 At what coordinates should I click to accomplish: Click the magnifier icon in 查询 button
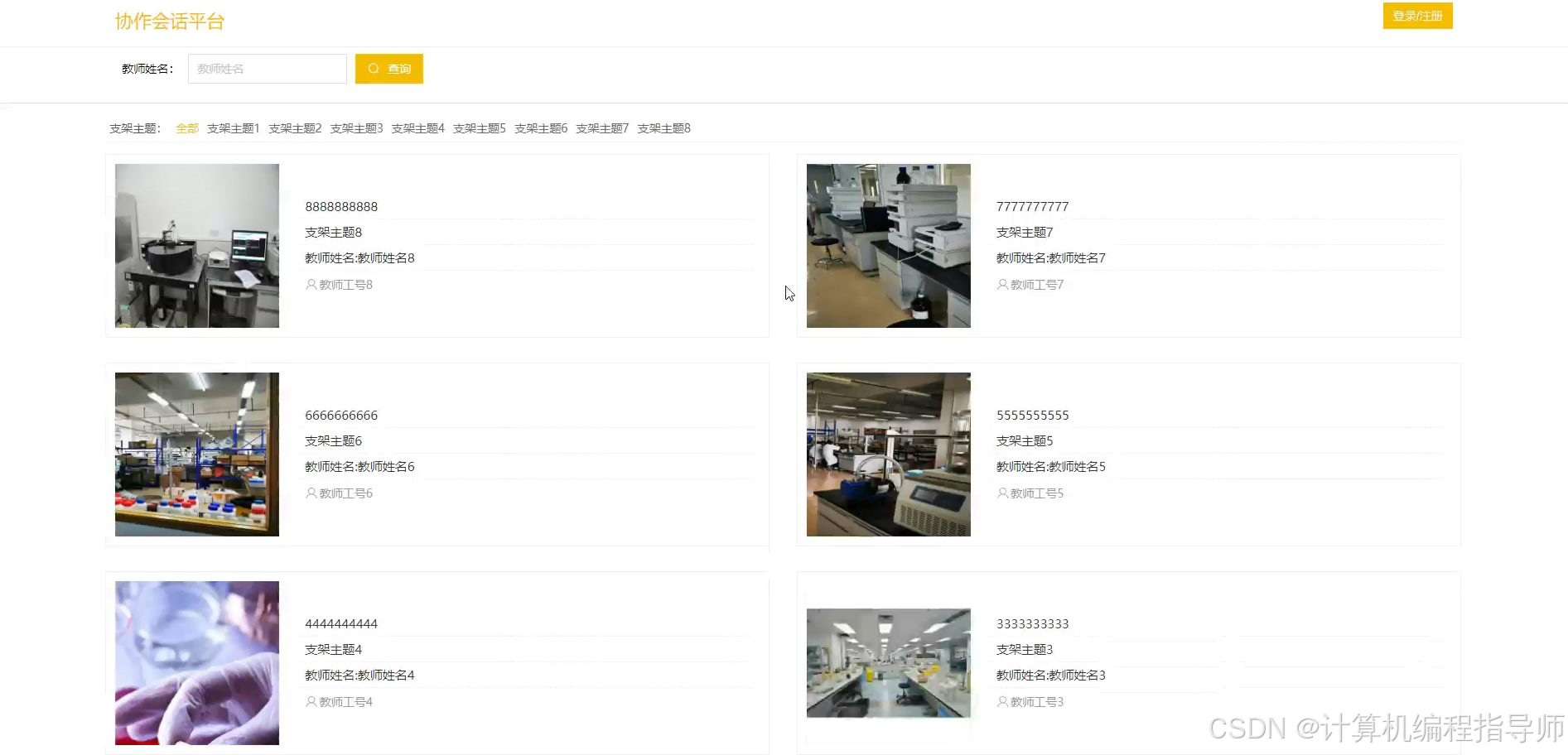click(x=374, y=69)
